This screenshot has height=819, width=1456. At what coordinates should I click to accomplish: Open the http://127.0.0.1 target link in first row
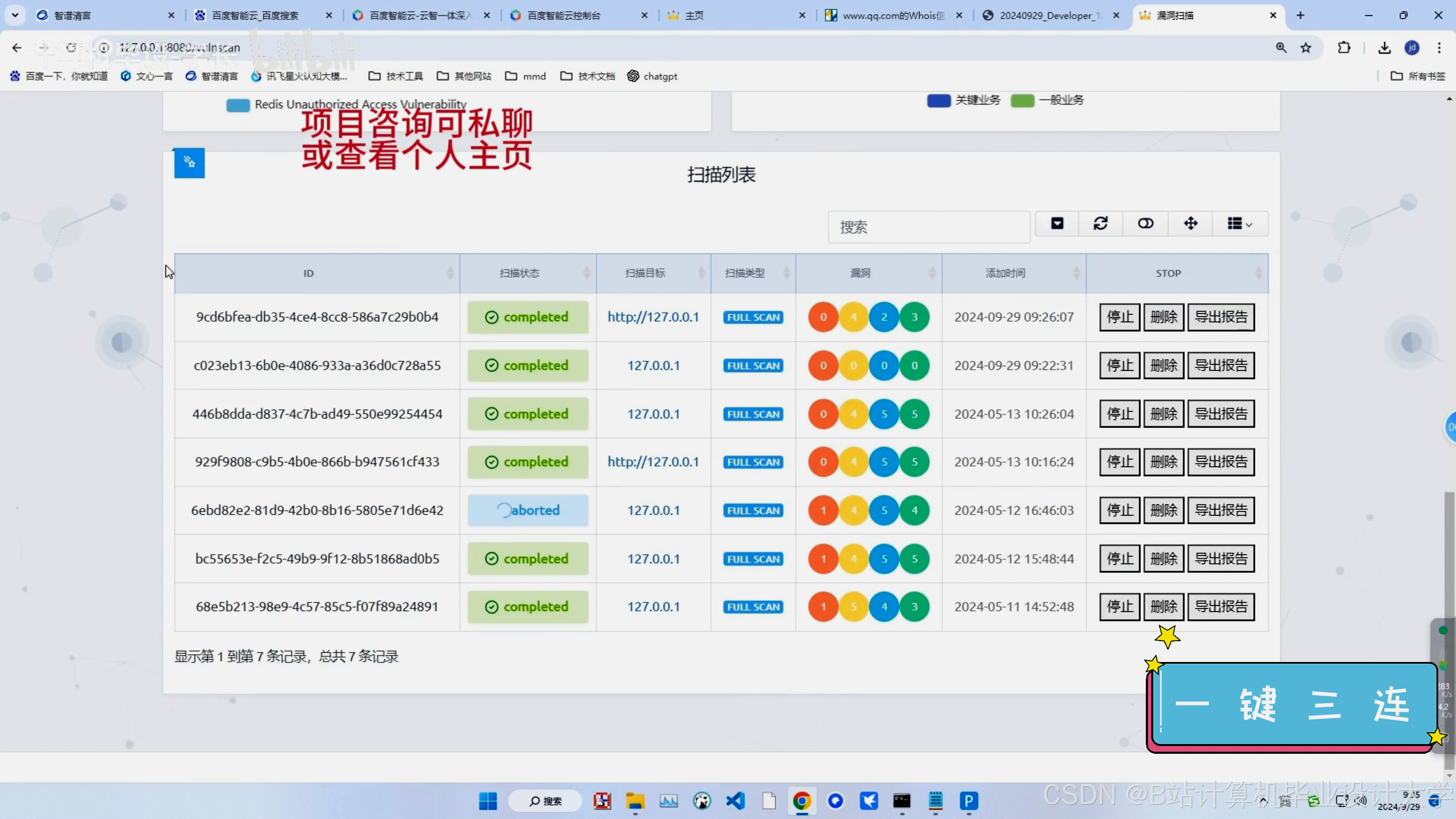653,317
